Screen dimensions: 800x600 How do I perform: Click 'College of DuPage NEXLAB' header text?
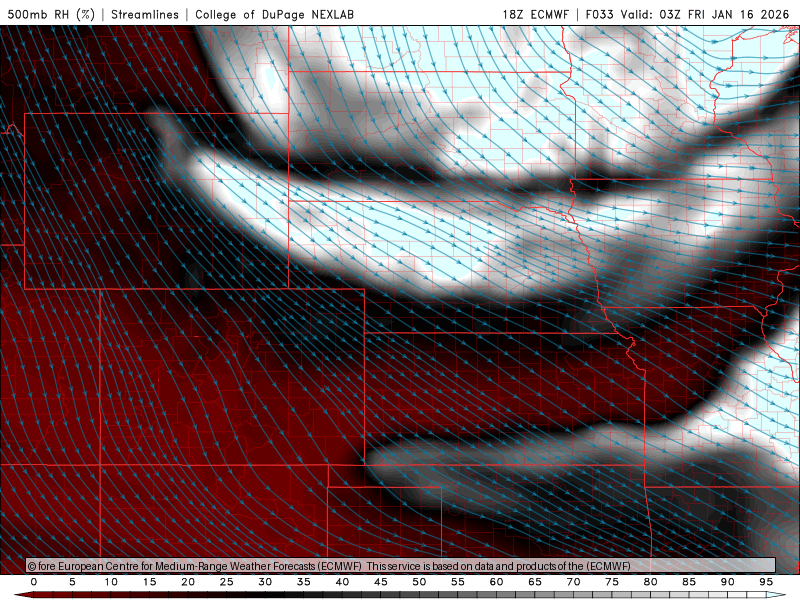pos(274,14)
